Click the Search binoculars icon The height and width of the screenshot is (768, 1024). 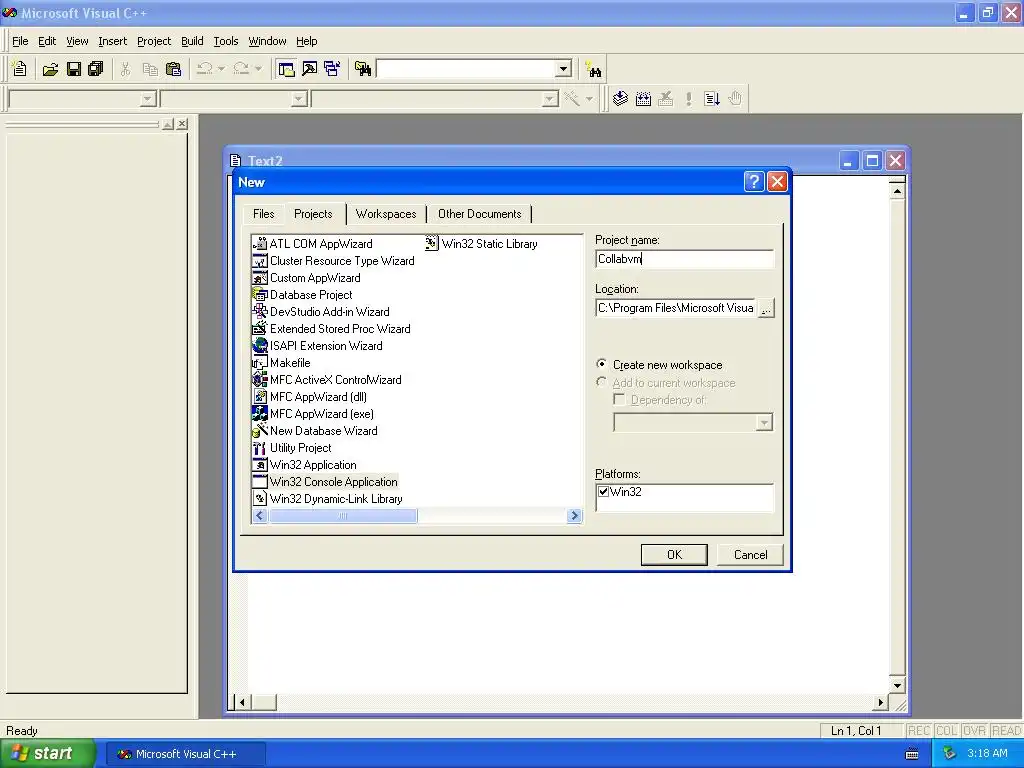593,69
